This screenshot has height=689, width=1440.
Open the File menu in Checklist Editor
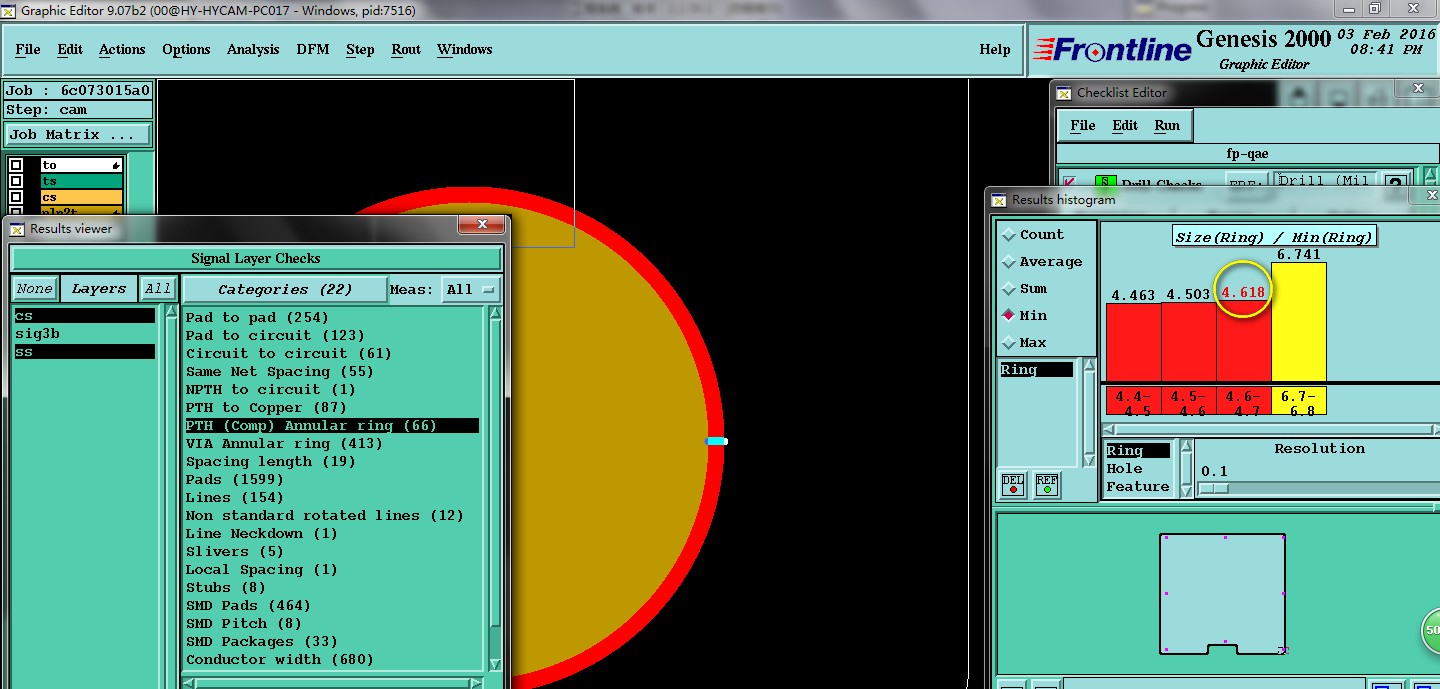point(1083,126)
